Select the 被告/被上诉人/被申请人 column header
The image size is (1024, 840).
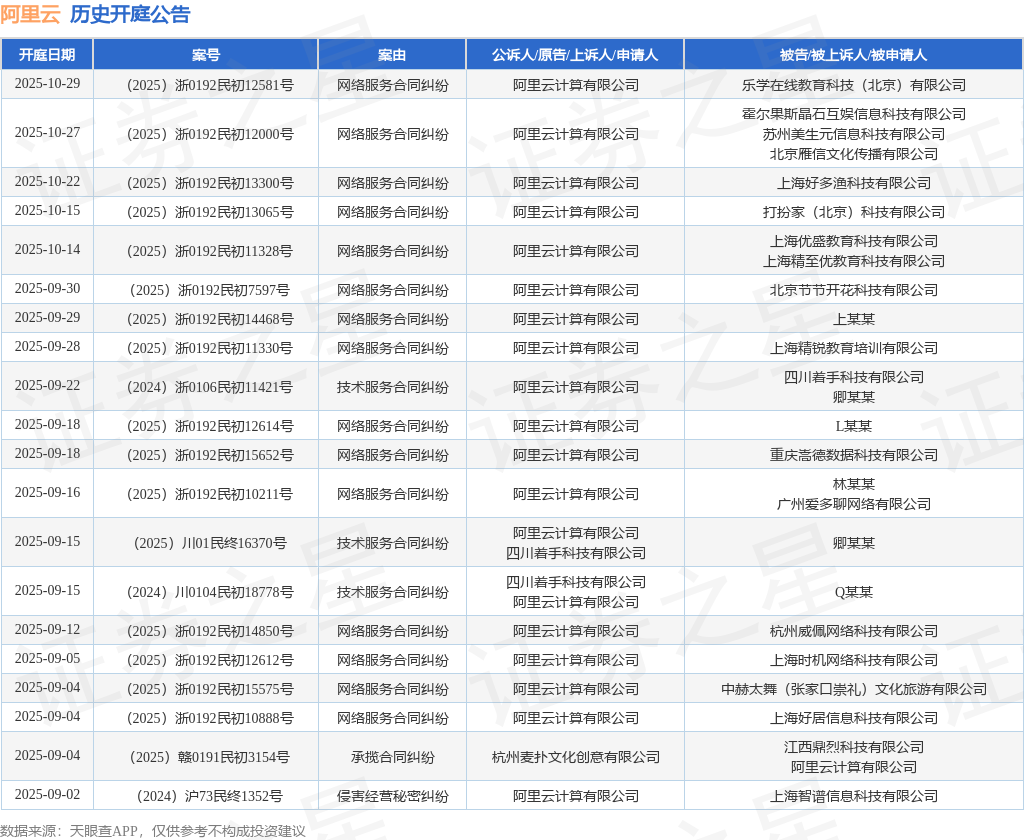coord(854,55)
